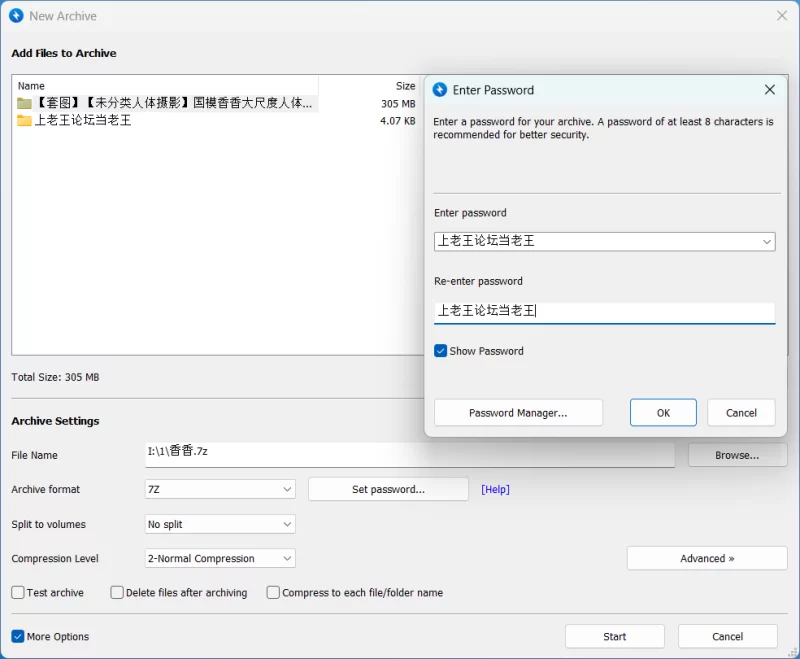Image resolution: width=800 pixels, height=659 pixels.
Task: Select the first folder icon in file list
Action: (x=24, y=104)
